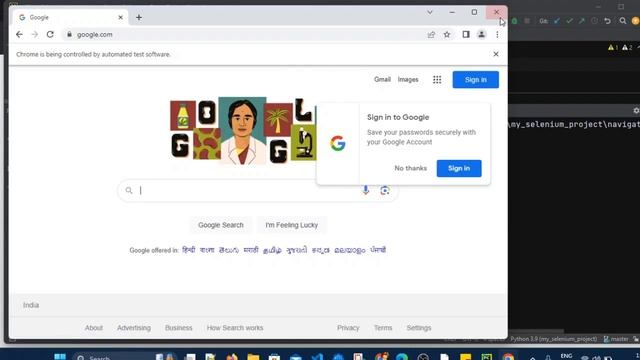640x360 pixels.
Task: Open the site info lock icon
Action: click(69, 35)
